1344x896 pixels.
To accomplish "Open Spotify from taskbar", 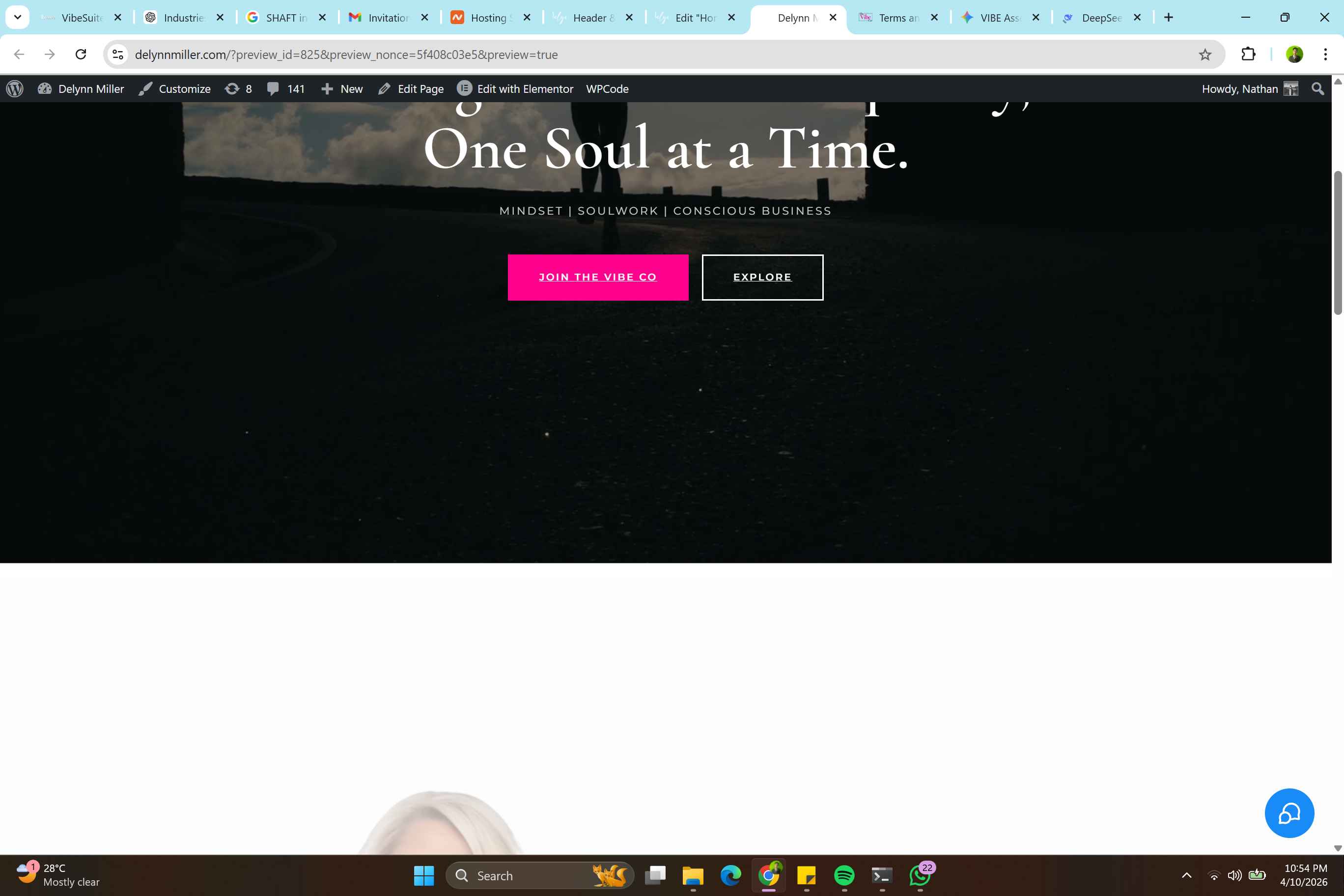I will pyautogui.click(x=844, y=875).
